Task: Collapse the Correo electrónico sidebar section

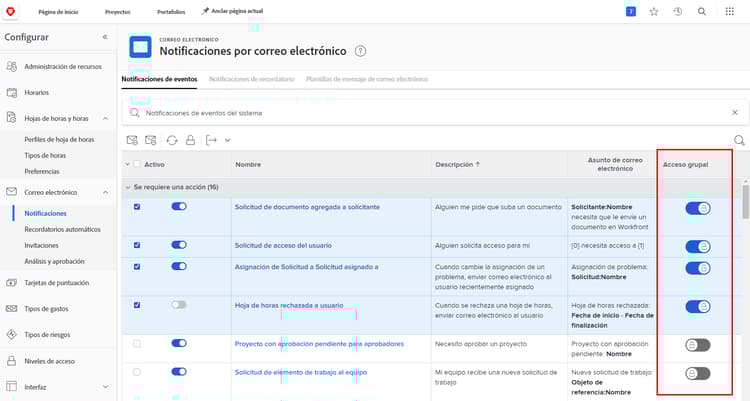Action: (x=105, y=192)
